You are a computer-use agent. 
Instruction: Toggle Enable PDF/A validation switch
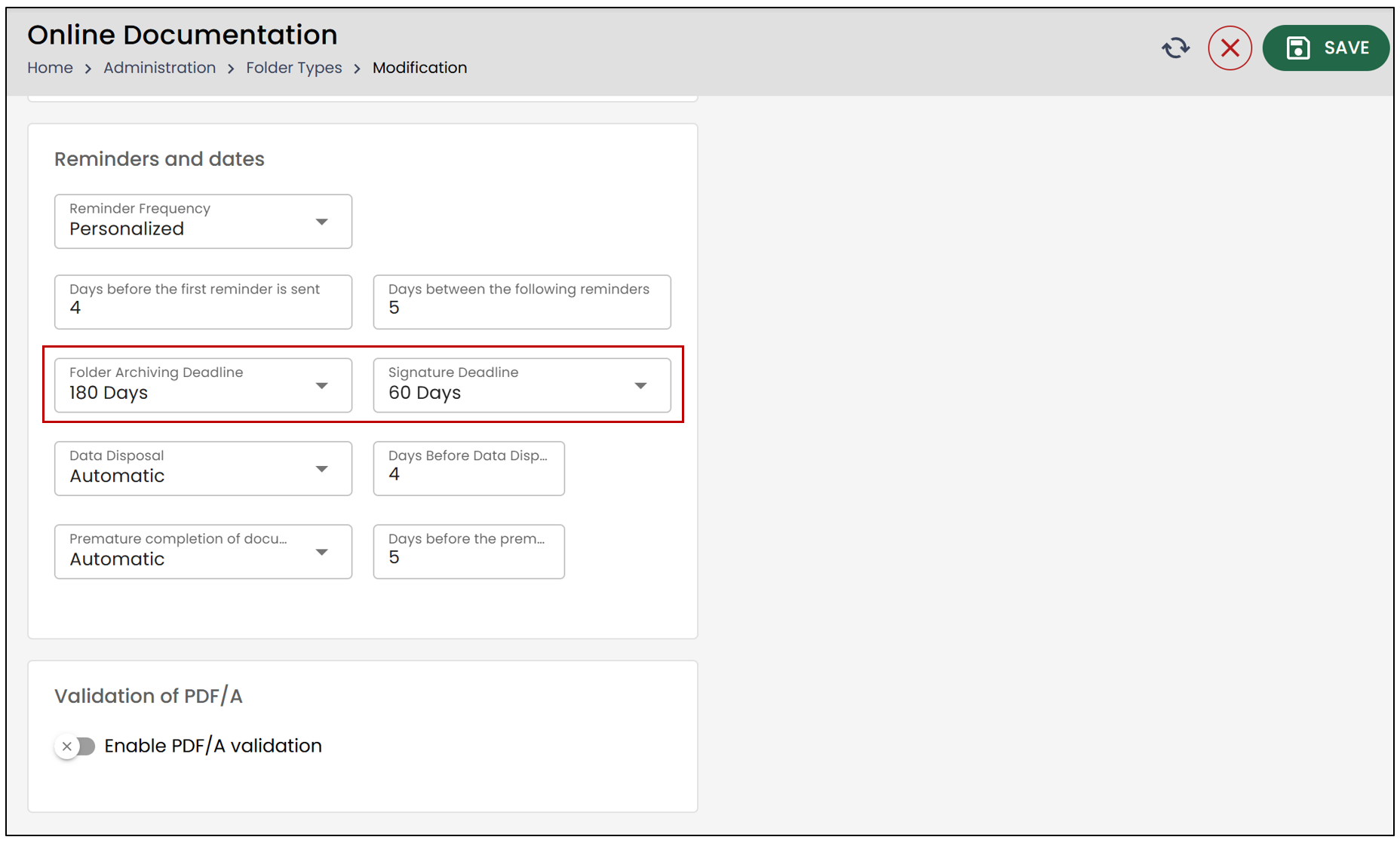pos(75,746)
